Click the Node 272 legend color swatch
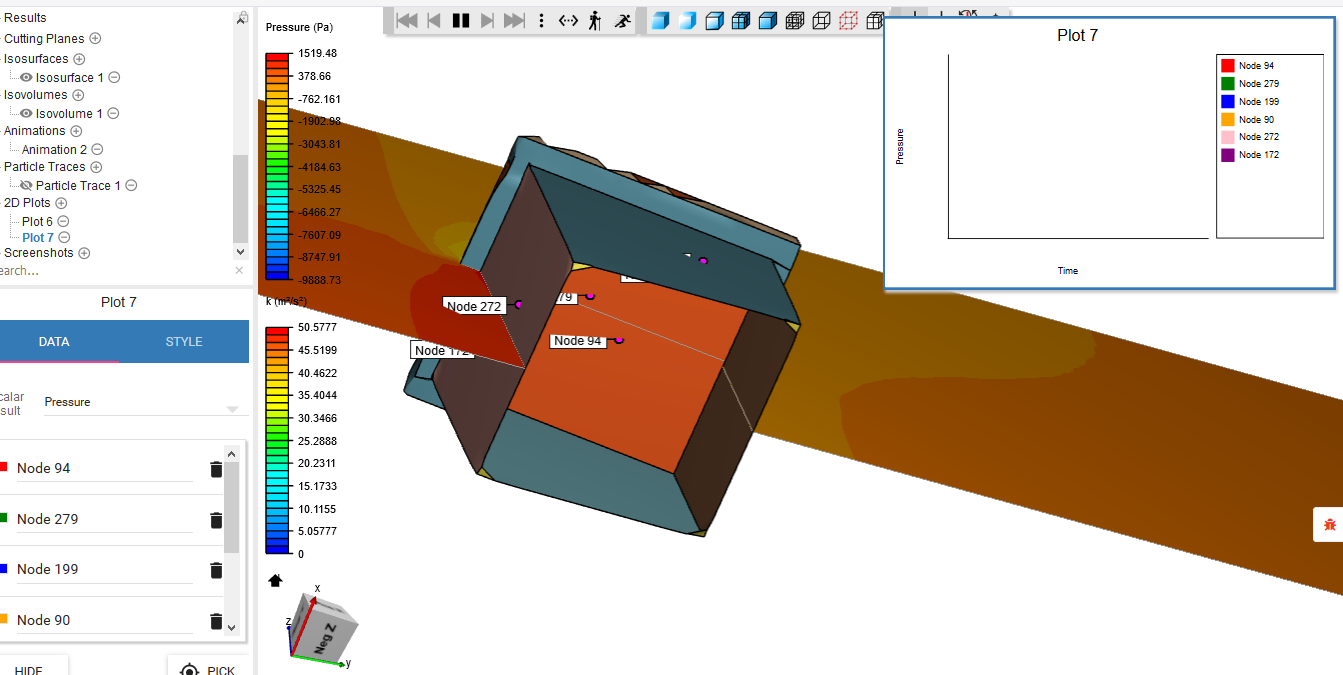 1227,137
